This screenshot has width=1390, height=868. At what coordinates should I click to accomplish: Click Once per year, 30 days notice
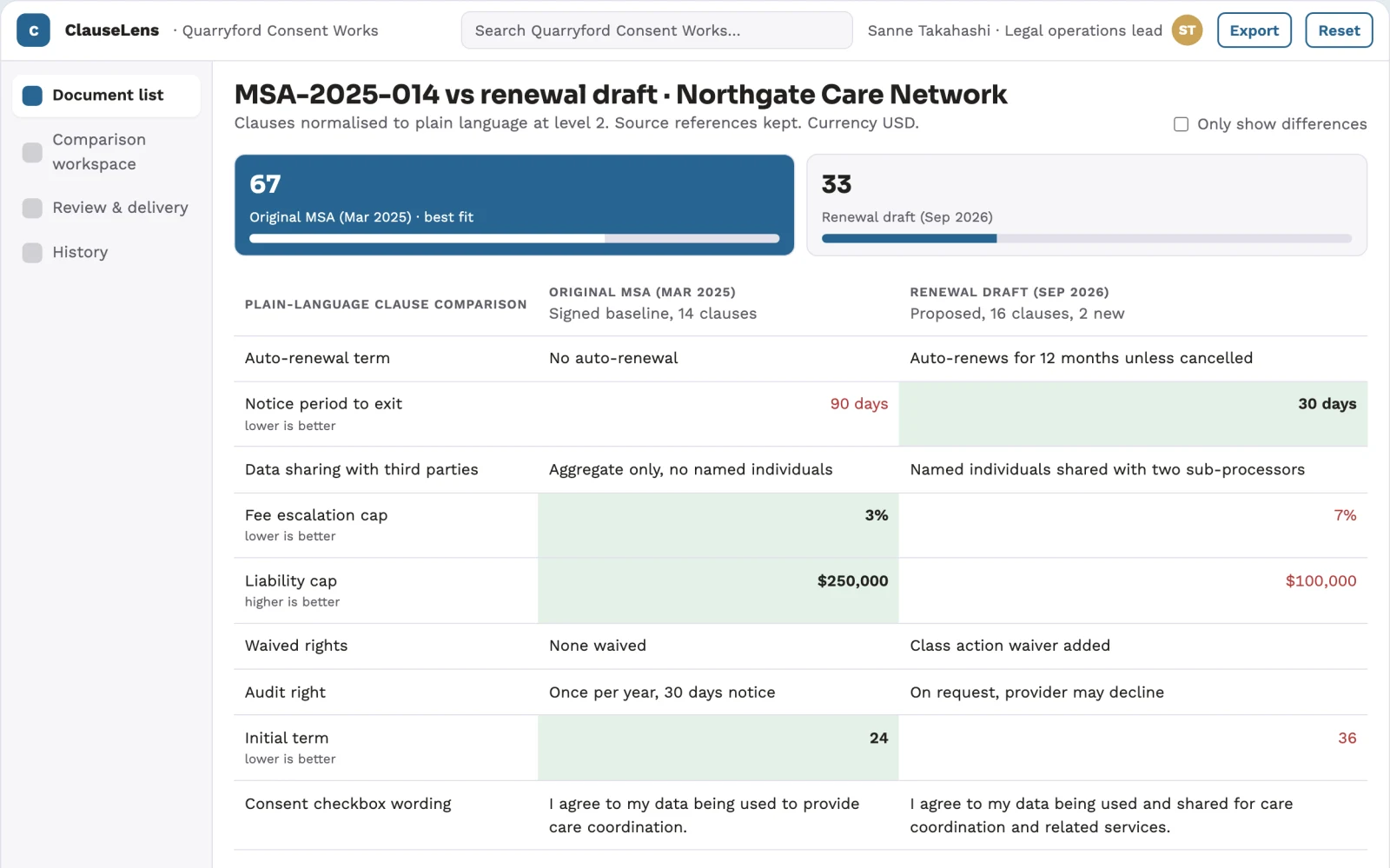click(x=662, y=692)
